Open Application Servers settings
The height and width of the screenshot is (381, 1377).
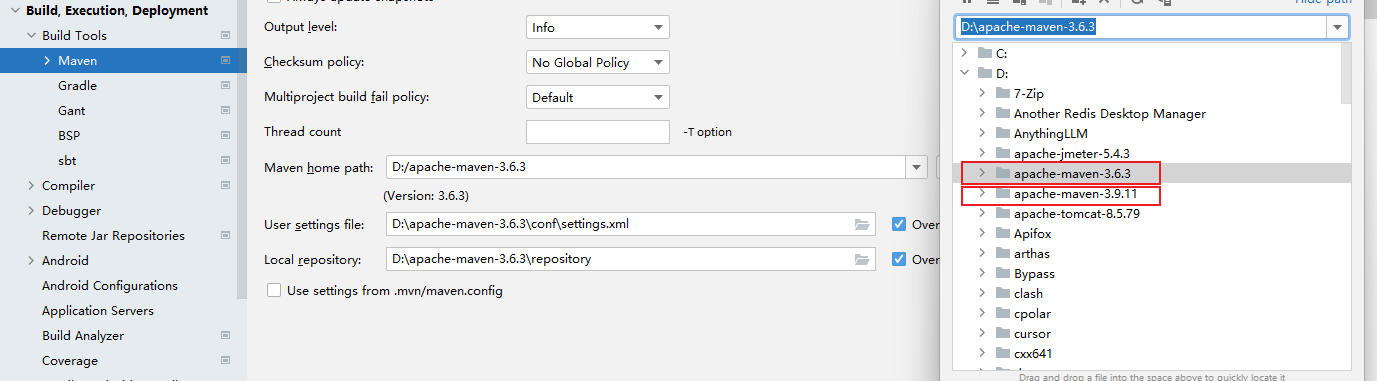(97, 311)
